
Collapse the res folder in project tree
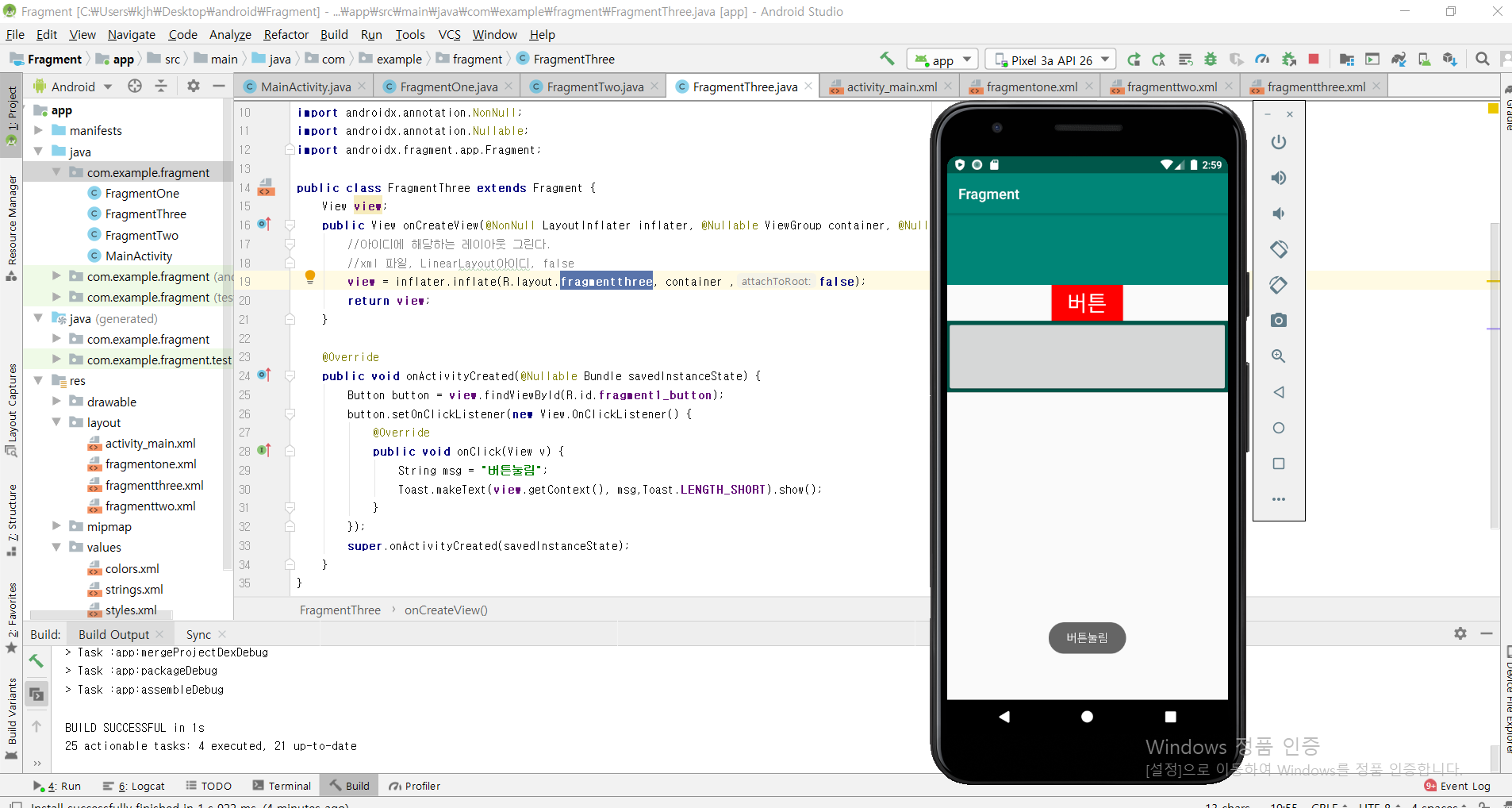pyautogui.click(x=38, y=381)
